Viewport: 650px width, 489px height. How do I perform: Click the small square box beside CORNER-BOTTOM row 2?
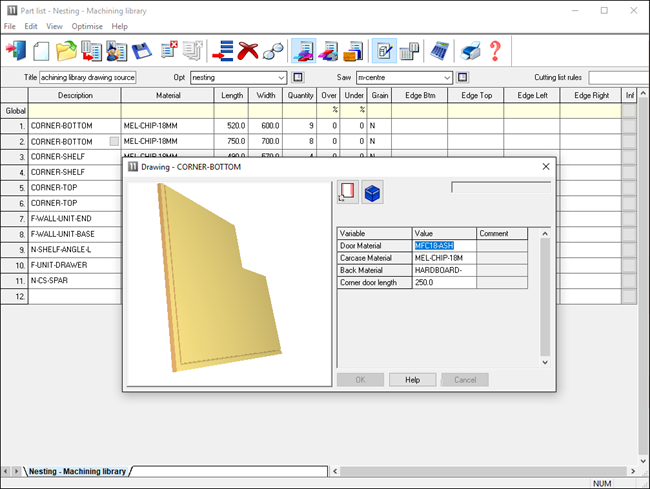[115, 142]
